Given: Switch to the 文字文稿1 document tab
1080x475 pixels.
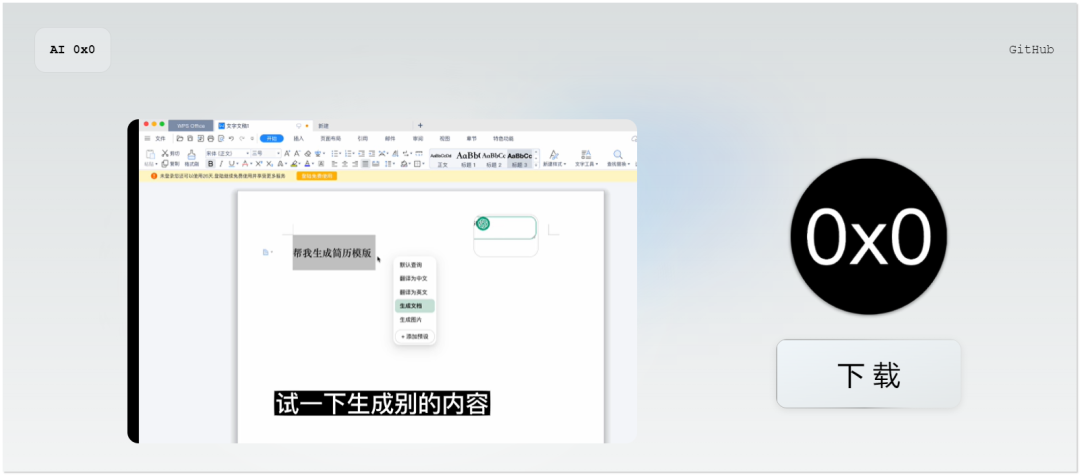Looking at the screenshot, I should coord(262,126).
